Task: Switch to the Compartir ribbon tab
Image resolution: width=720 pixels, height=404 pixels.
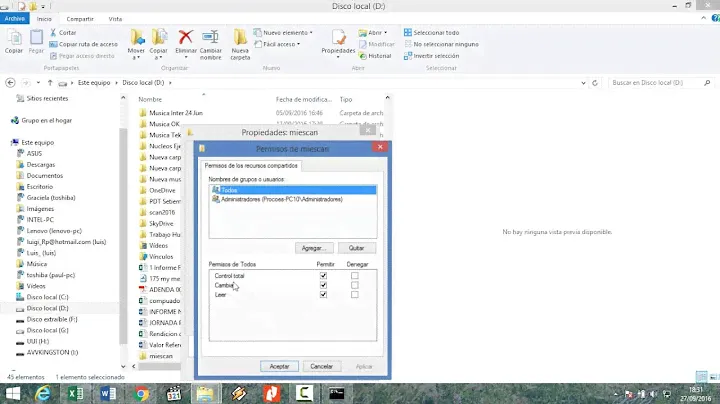Action: point(81,18)
